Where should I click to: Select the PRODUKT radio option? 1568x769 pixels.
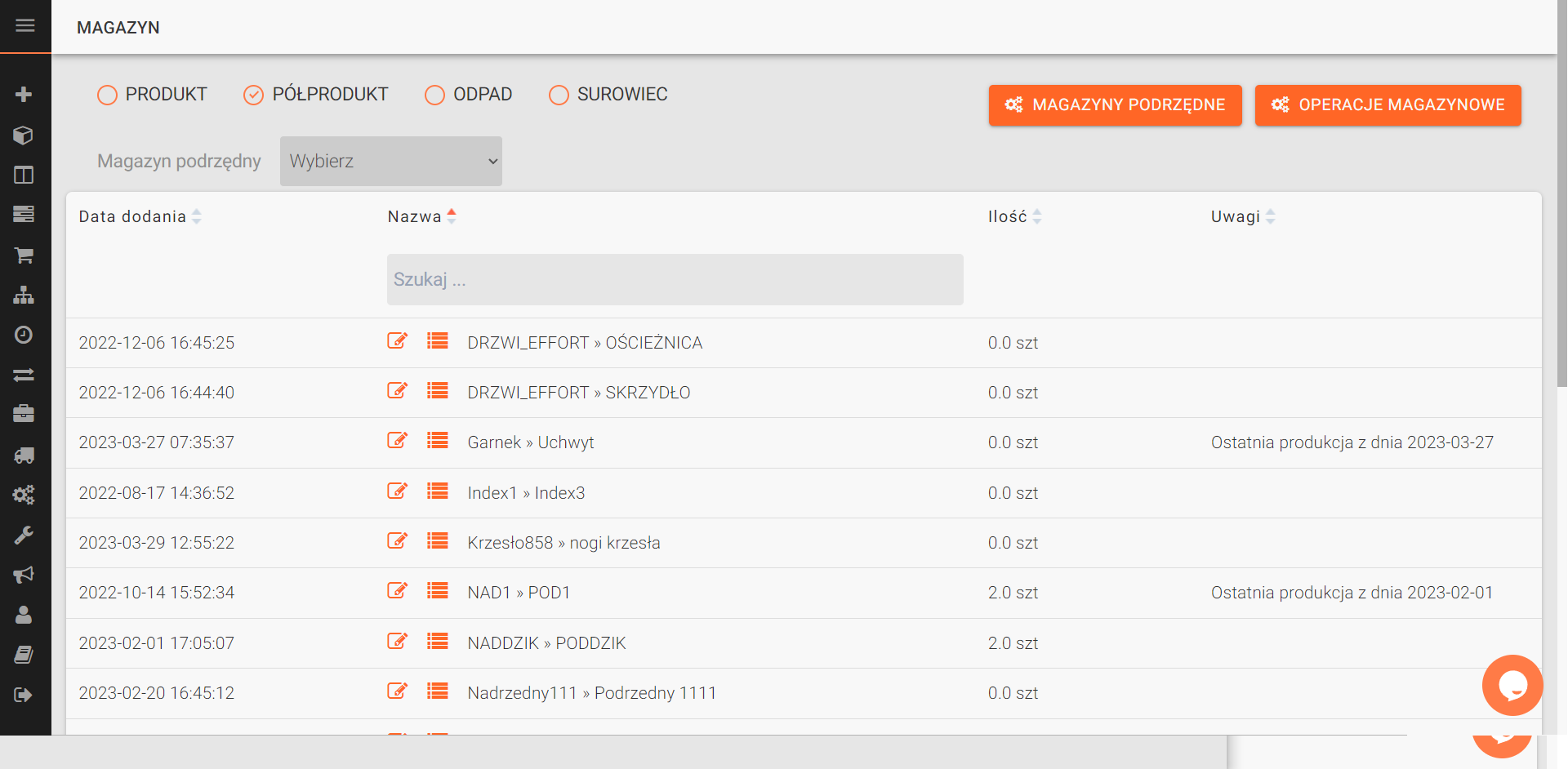pos(108,96)
